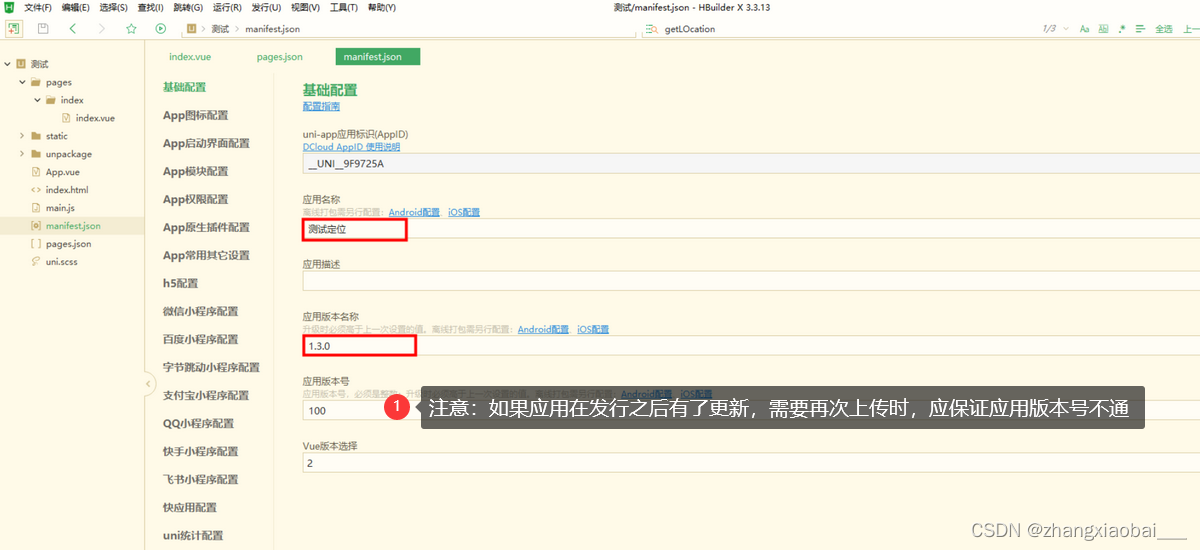
Task: Select App模块配置 section
Action: [196, 171]
